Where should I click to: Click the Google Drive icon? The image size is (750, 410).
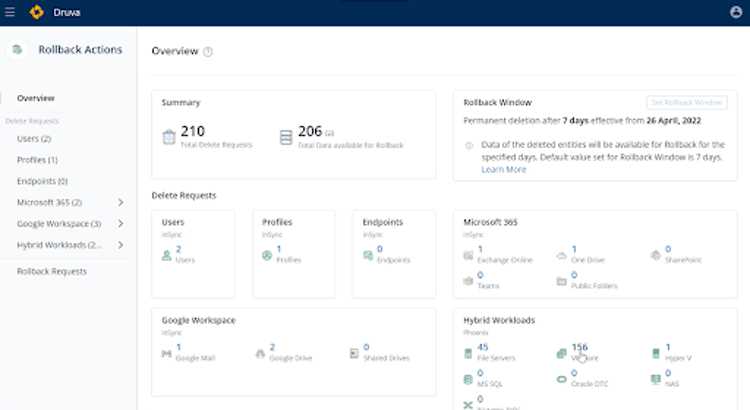(260, 354)
